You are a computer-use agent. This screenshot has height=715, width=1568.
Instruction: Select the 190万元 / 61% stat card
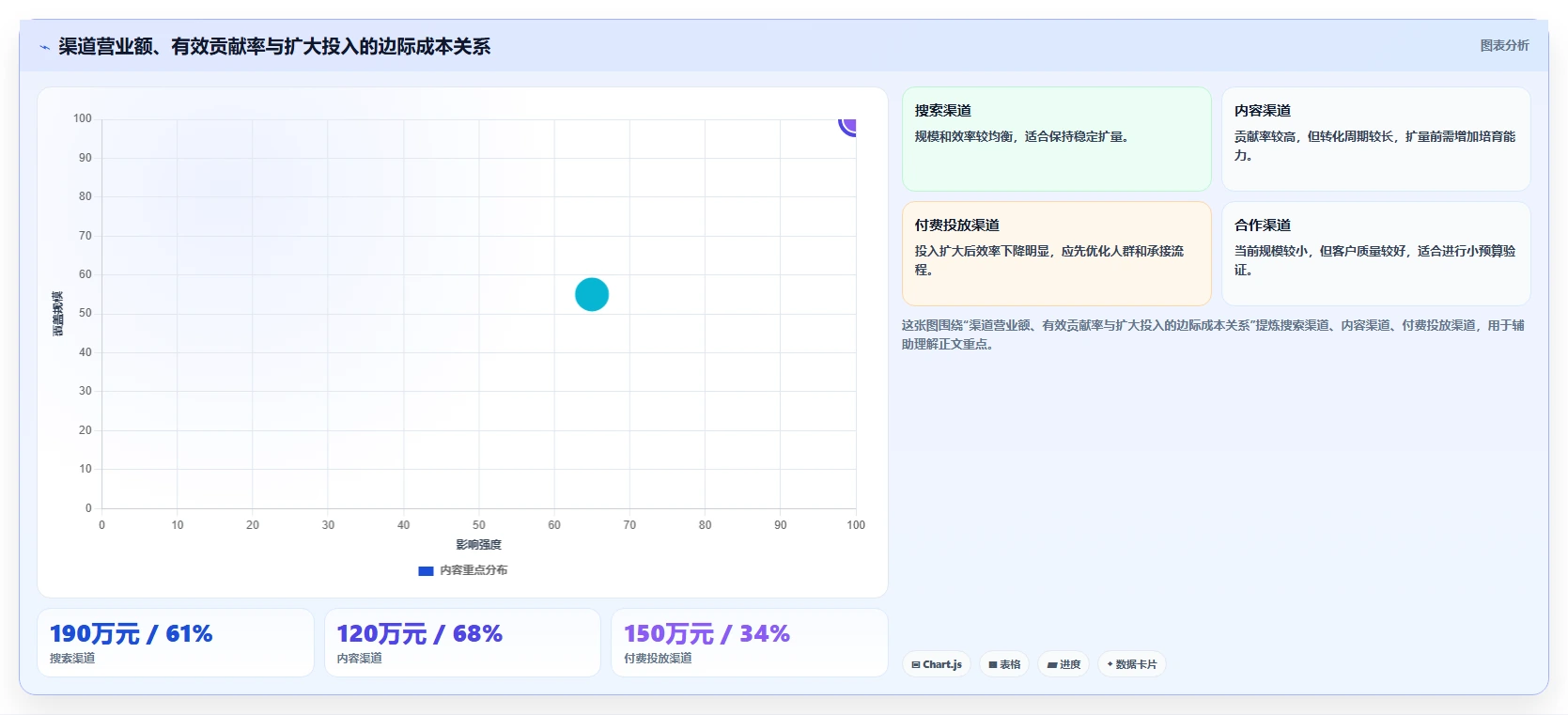(176, 643)
